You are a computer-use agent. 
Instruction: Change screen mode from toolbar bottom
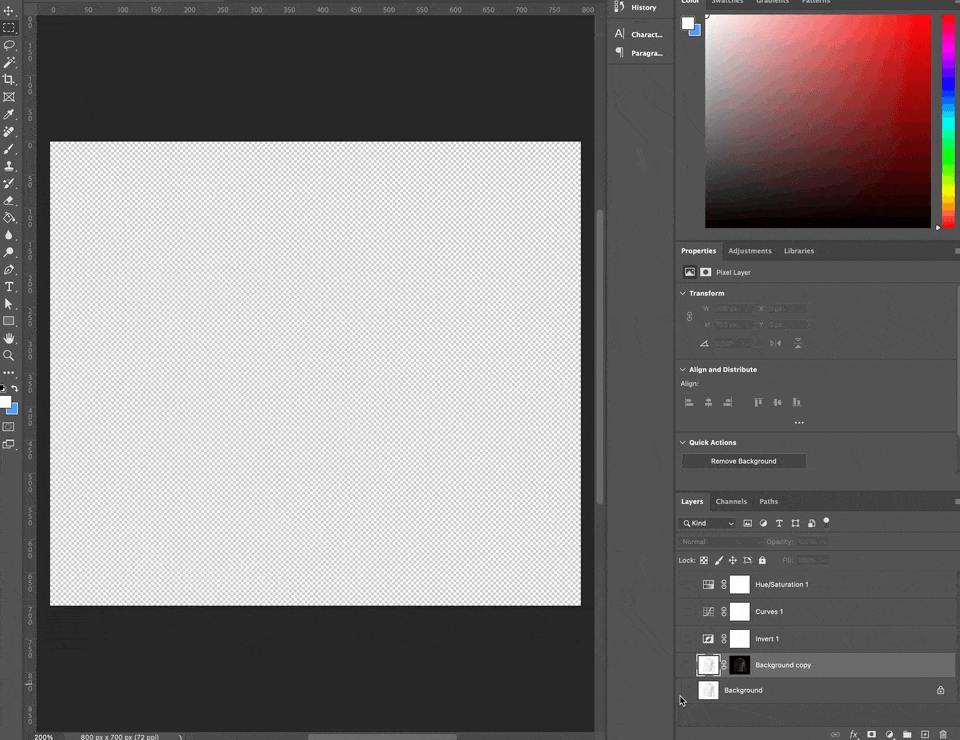point(9,444)
